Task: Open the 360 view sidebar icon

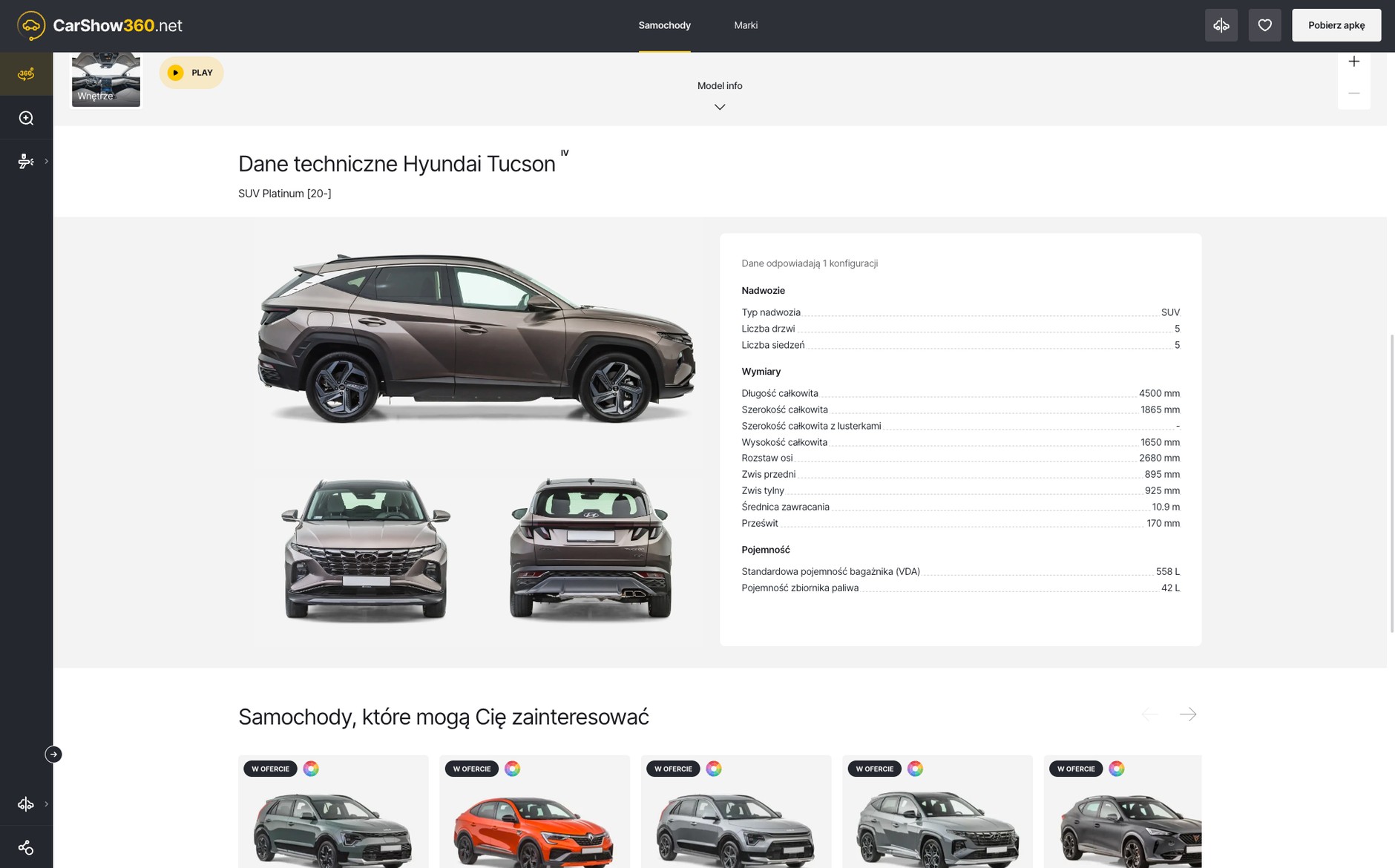Action: pyautogui.click(x=26, y=73)
